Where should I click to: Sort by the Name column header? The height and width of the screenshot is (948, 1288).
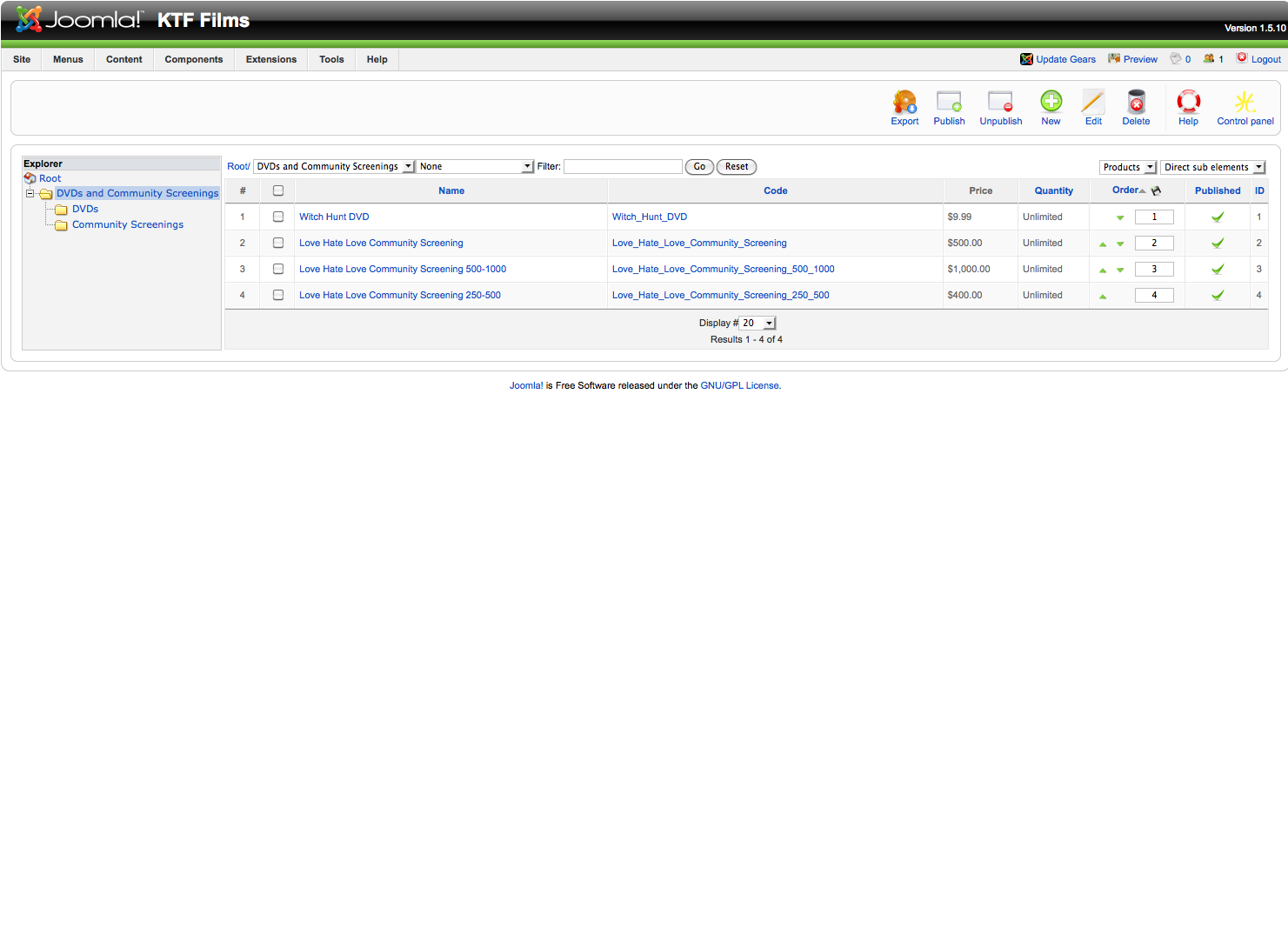(451, 190)
